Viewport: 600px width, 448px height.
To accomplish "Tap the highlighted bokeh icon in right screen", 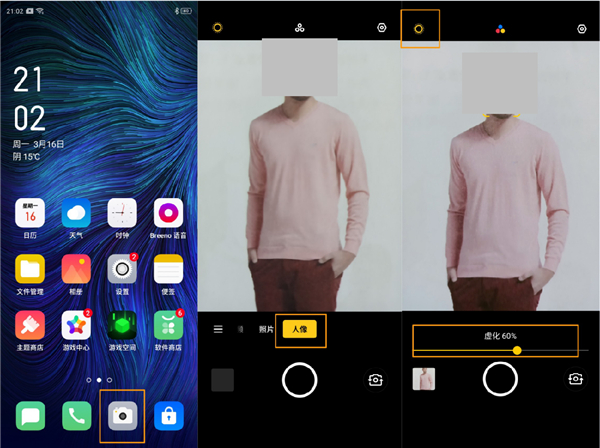I will point(419,29).
